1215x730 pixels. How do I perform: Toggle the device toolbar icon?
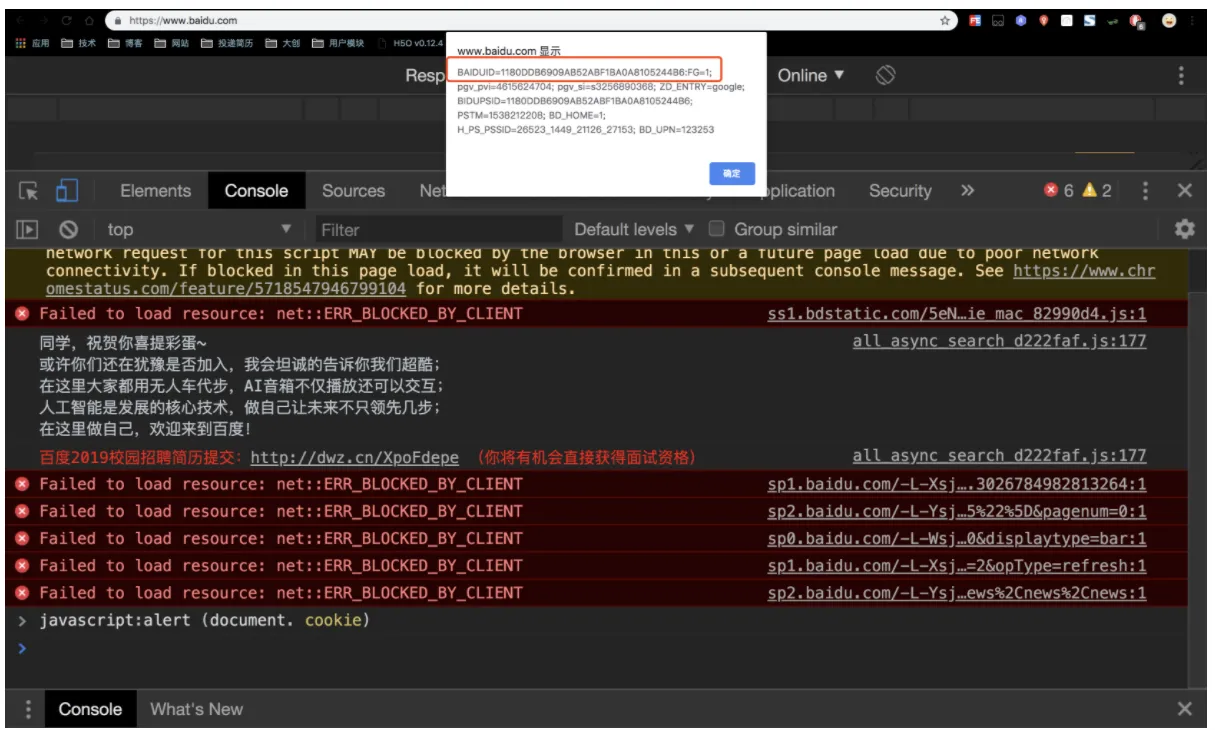pos(67,190)
